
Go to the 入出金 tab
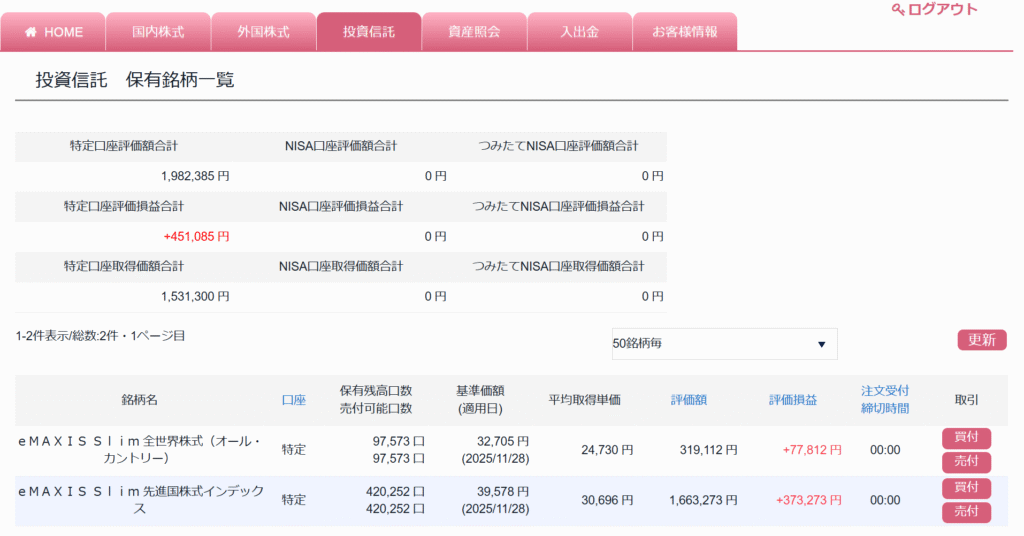tap(579, 32)
